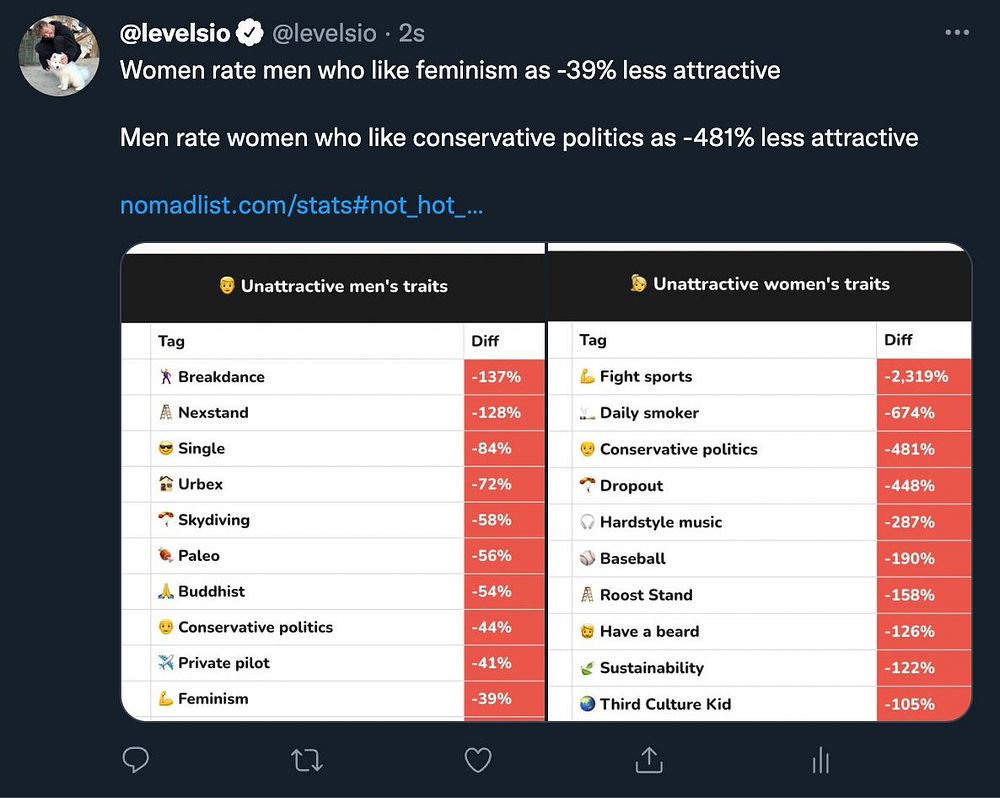Click the 2s tweet timestamp

coord(412,33)
